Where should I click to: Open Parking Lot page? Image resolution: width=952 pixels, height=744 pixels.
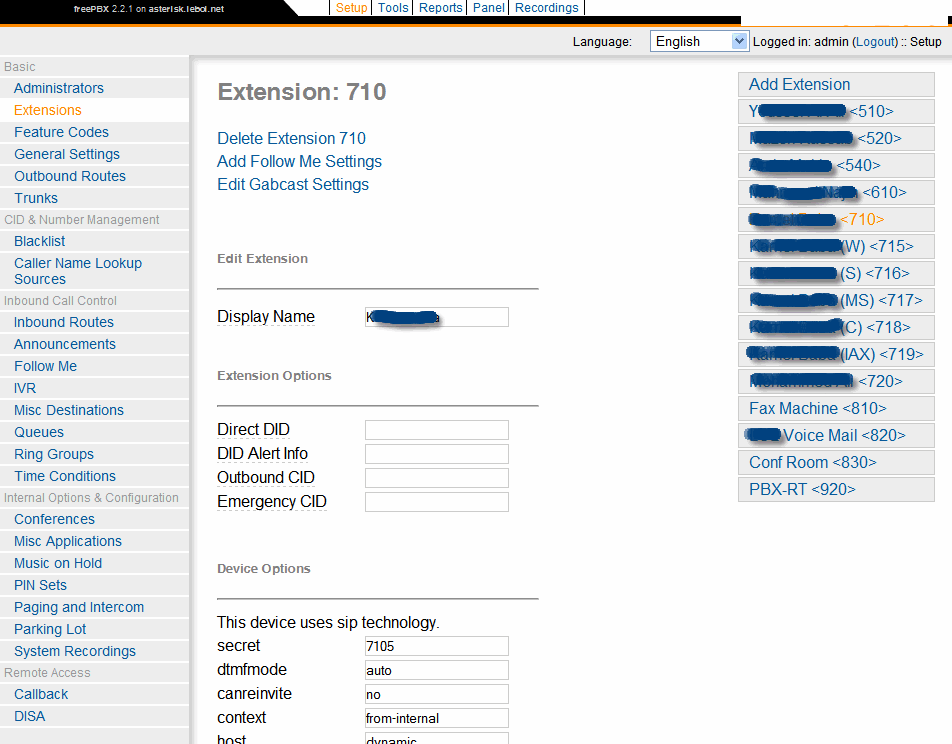pyautogui.click(x=50, y=629)
